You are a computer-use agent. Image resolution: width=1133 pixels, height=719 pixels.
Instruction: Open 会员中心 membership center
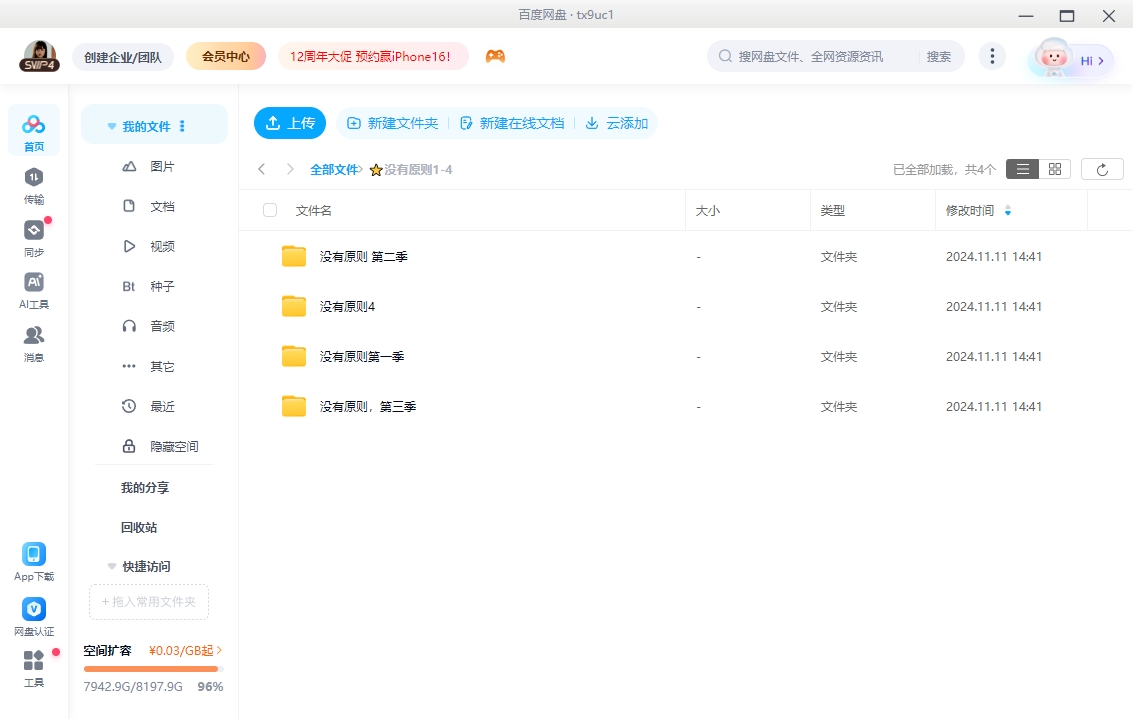click(x=226, y=56)
